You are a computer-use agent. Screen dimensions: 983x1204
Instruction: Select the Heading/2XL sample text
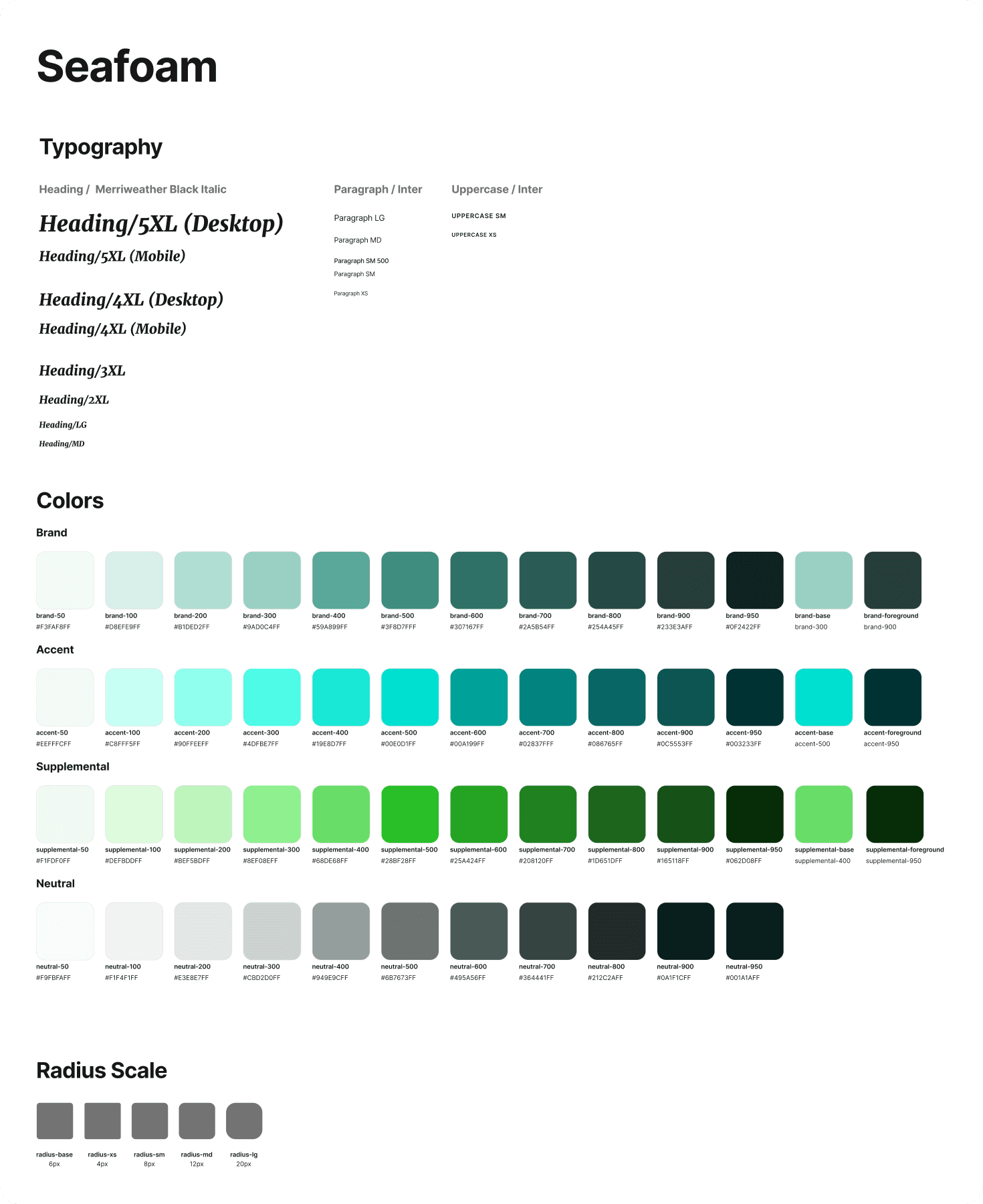[x=74, y=400]
